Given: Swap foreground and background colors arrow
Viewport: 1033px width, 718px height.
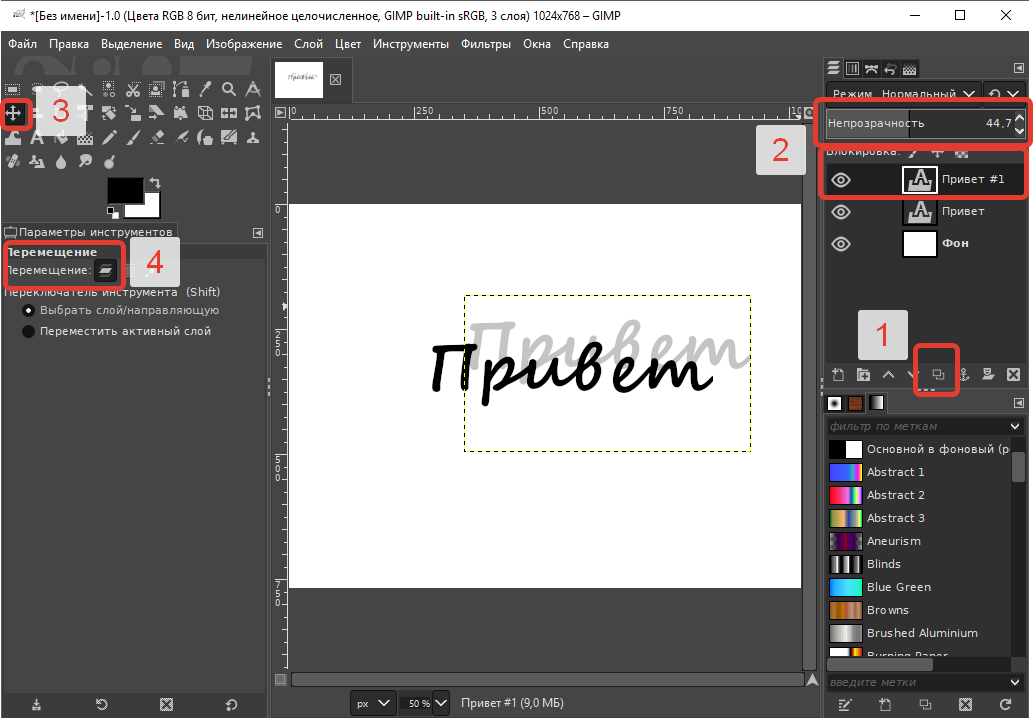Looking at the screenshot, I should [155, 184].
